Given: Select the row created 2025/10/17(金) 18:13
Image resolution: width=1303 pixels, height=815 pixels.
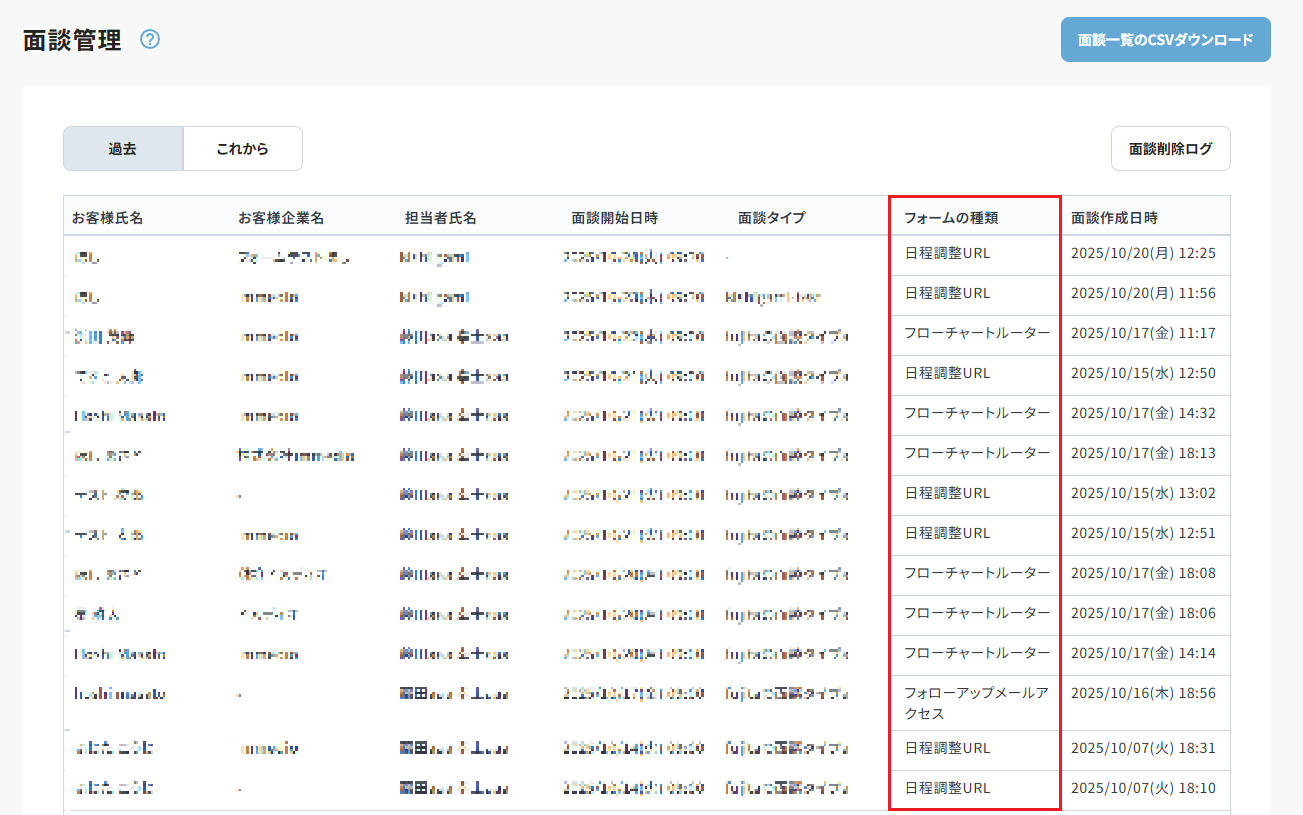Looking at the screenshot, I should 1143,453.
